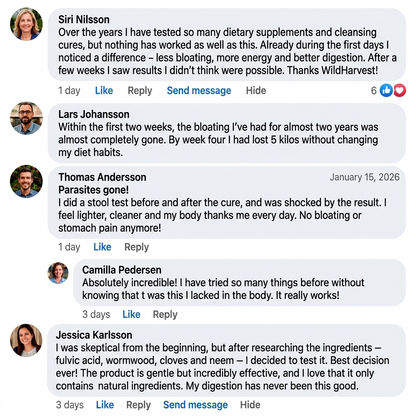
Task: Click the blue thumbs-up reaction icon
Action: (386, 90)
